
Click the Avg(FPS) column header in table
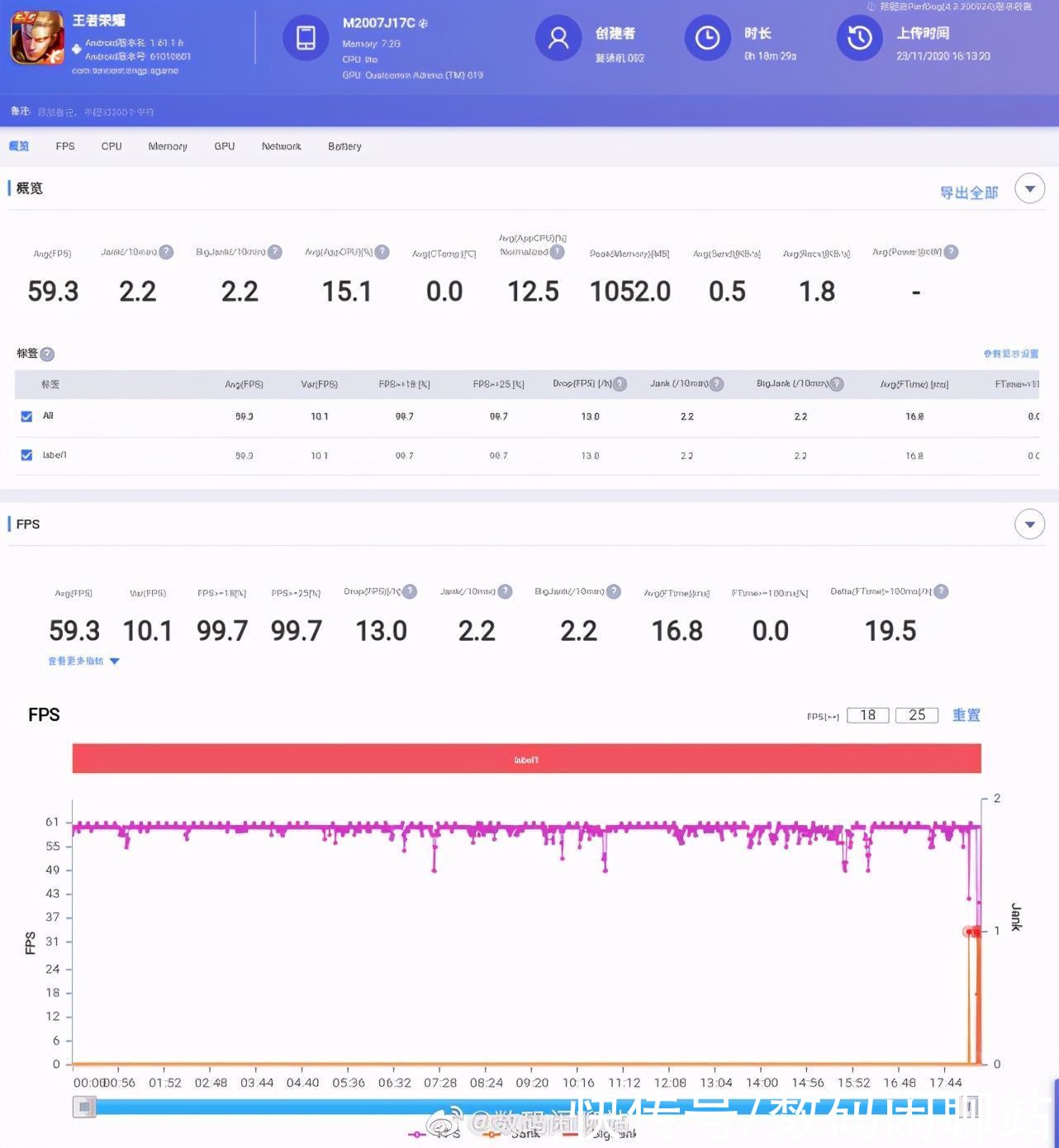click(x=244, y=384)
